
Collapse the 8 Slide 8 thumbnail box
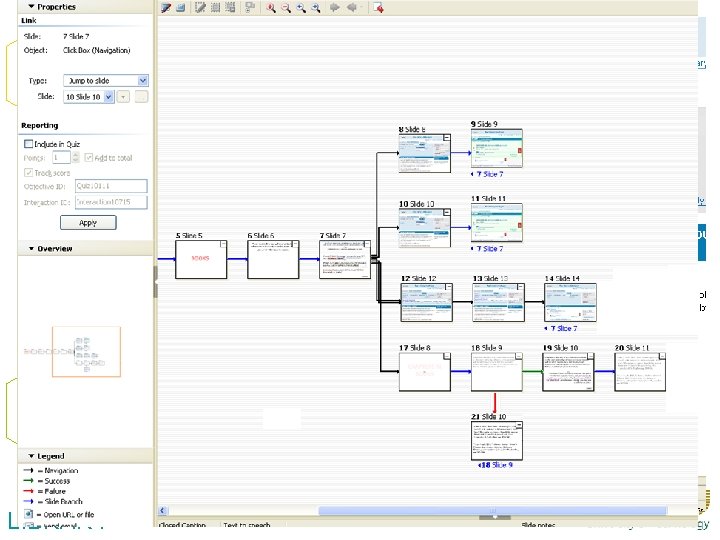[x=446, y=137]
